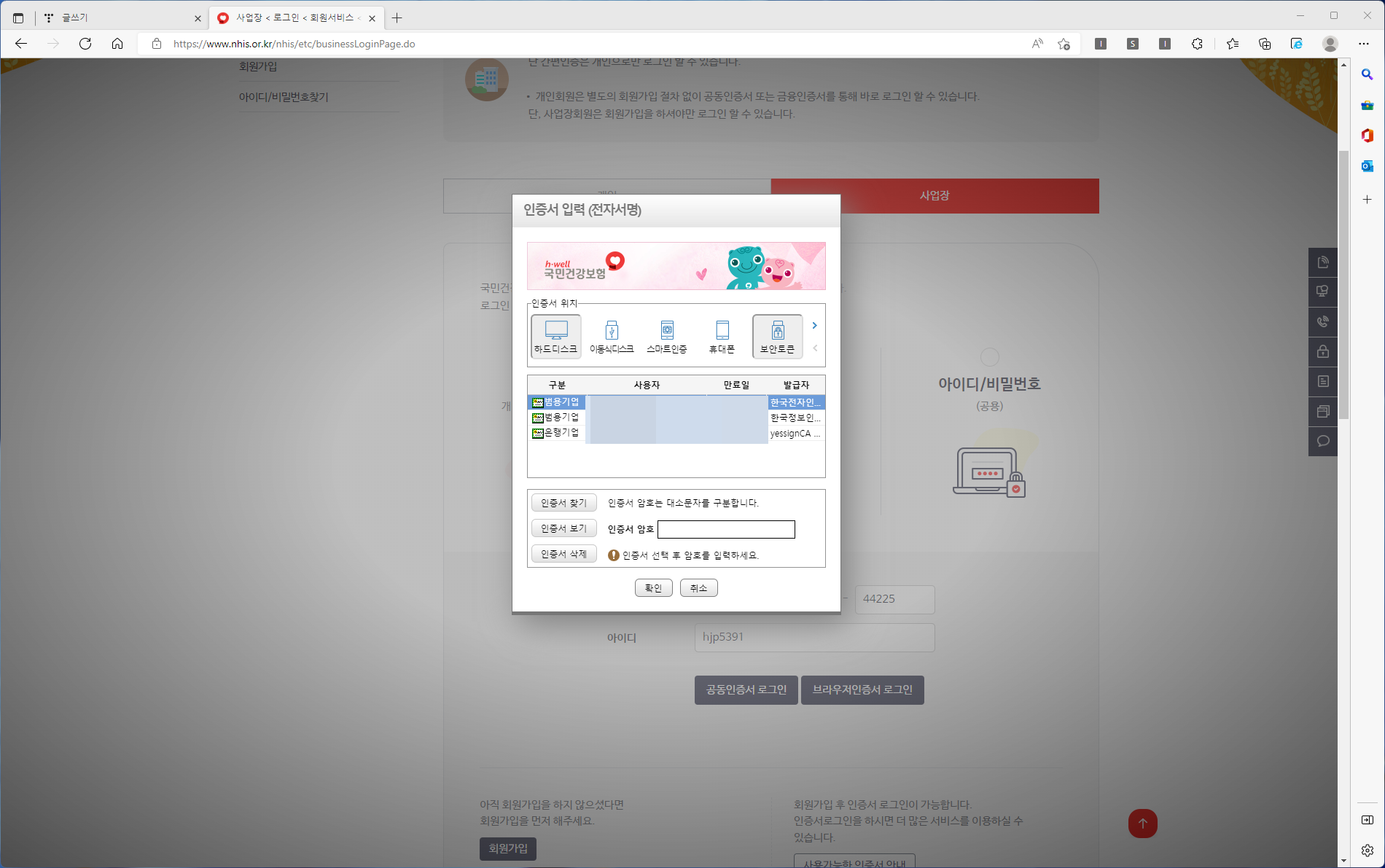The width and height of the screenshot is (1385, 868).
Task: Open quick menu lock icon
Action: coord(1323,352)
